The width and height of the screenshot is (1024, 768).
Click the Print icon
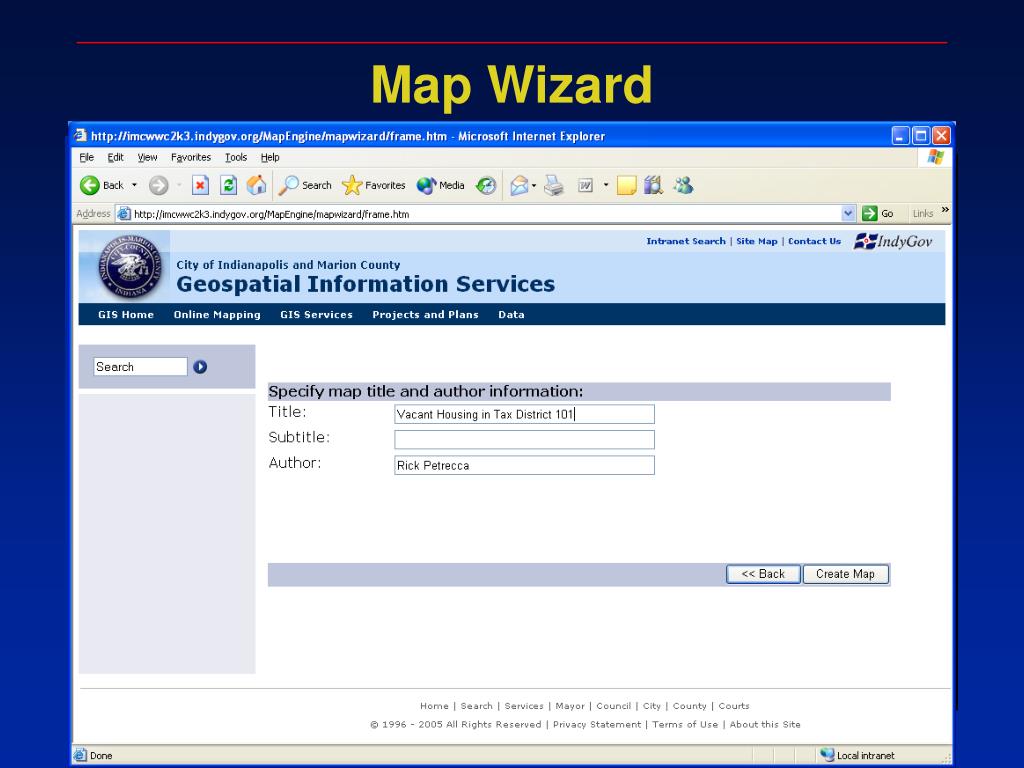click(x=554, y=185)
